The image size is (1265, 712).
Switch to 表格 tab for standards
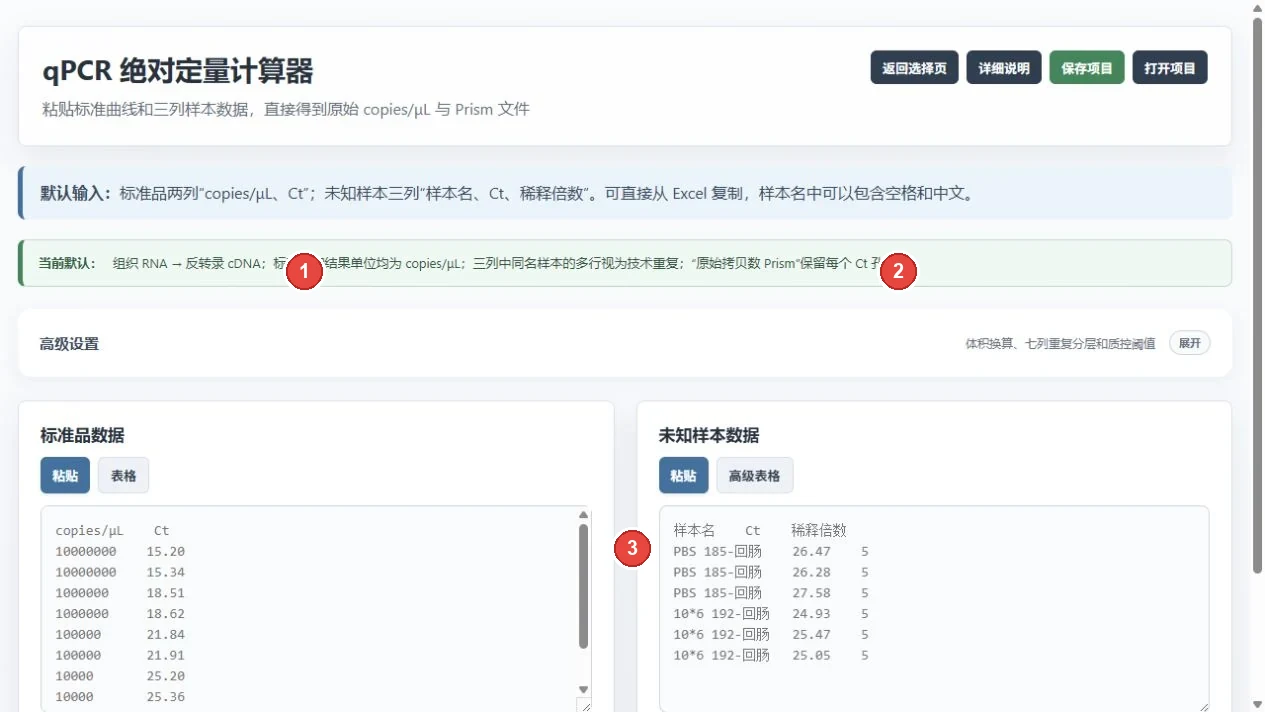(123, 476)
